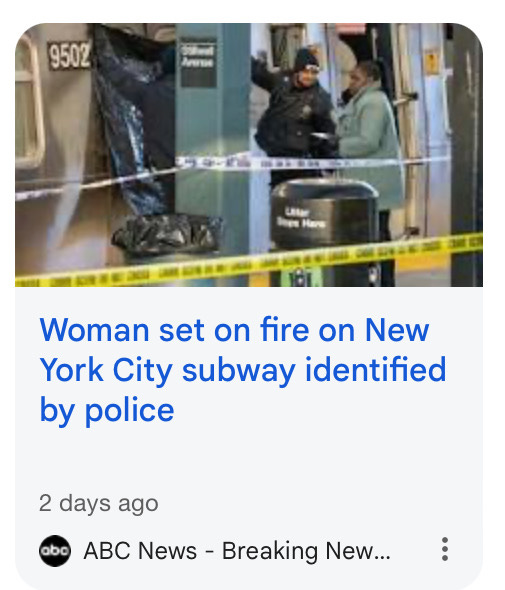The height and width of the screenshot is (590, 505).
Task: Click the black litter bin in the photo
Action: tap(324, 213)
